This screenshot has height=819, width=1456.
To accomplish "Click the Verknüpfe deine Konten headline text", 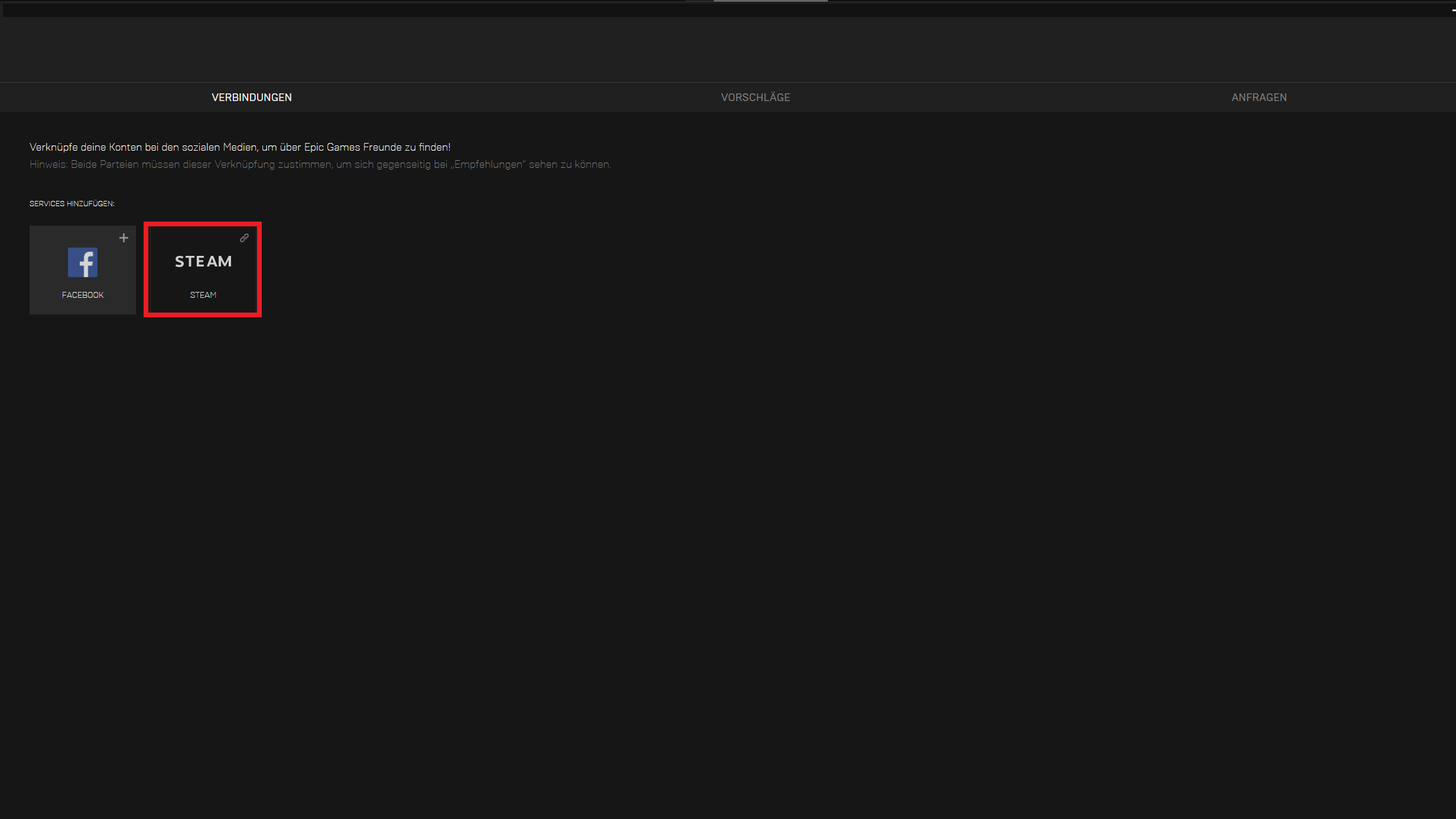I will (240, 147).
